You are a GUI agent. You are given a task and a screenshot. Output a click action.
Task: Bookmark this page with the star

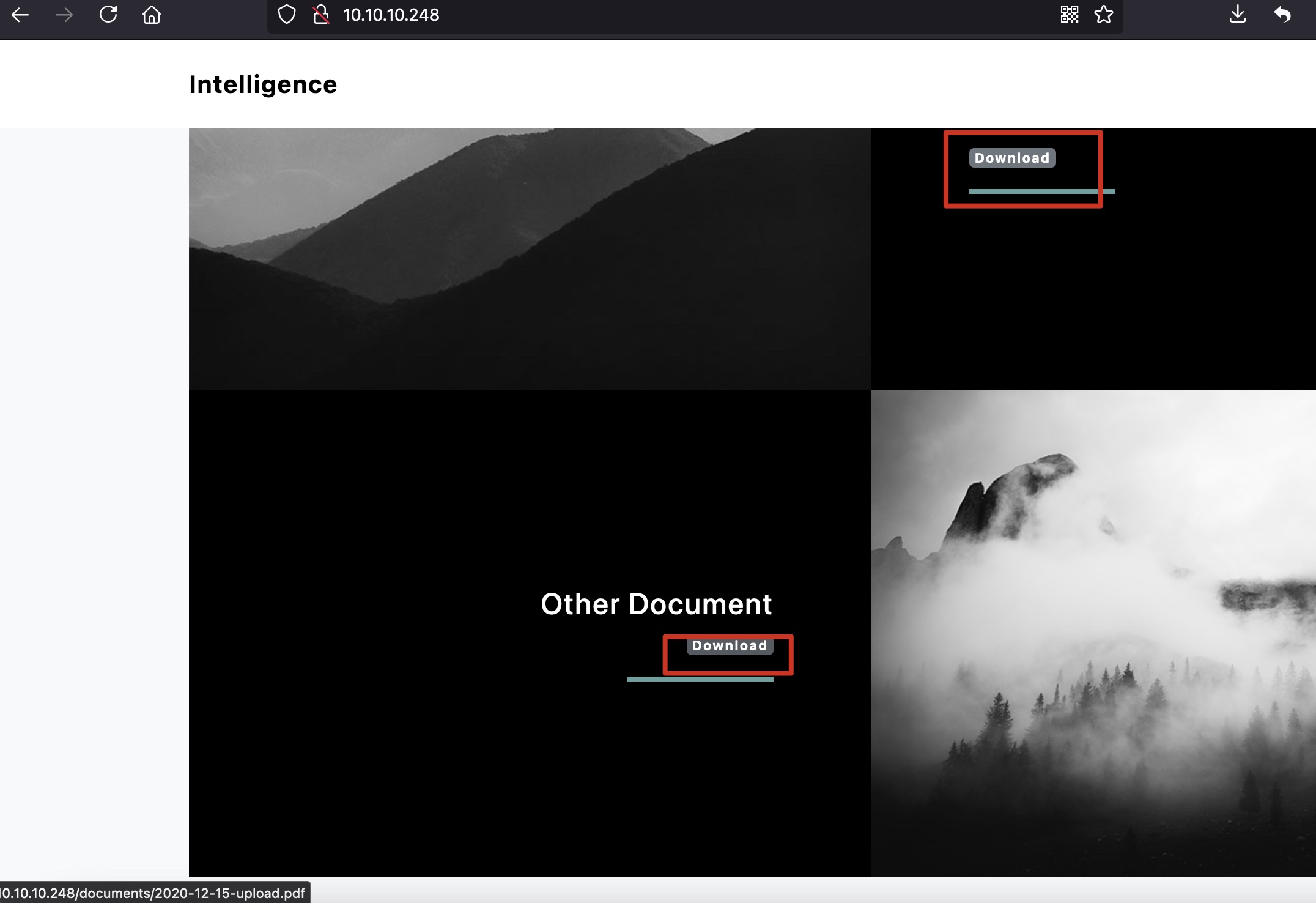[x=1104, y=15]
